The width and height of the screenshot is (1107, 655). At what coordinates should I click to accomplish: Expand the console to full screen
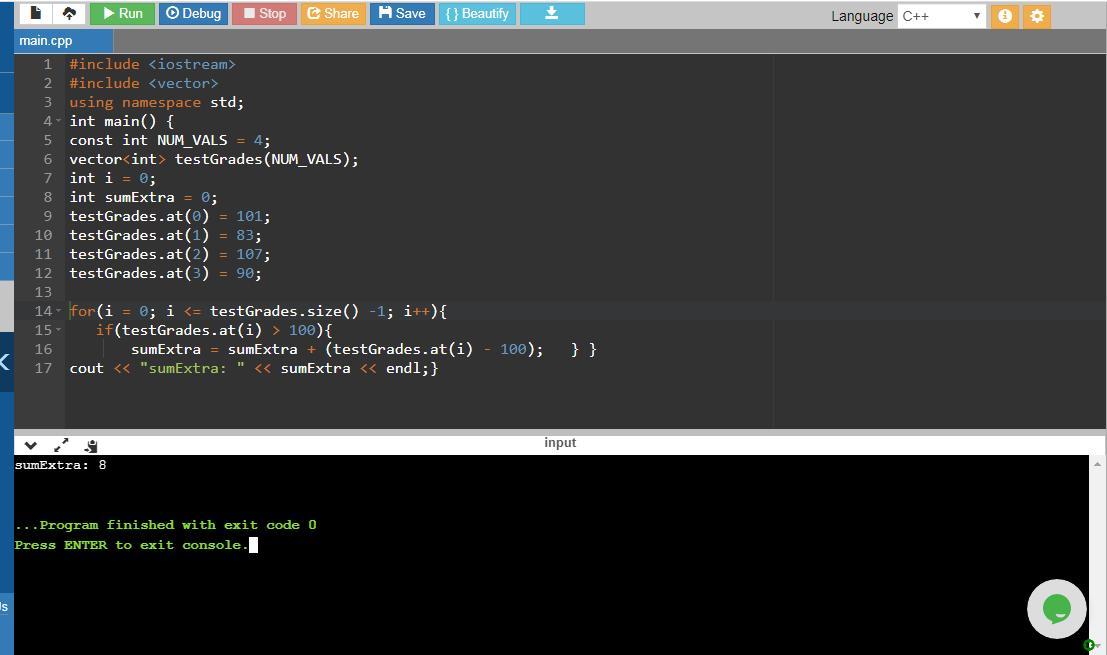pos(61,445)
